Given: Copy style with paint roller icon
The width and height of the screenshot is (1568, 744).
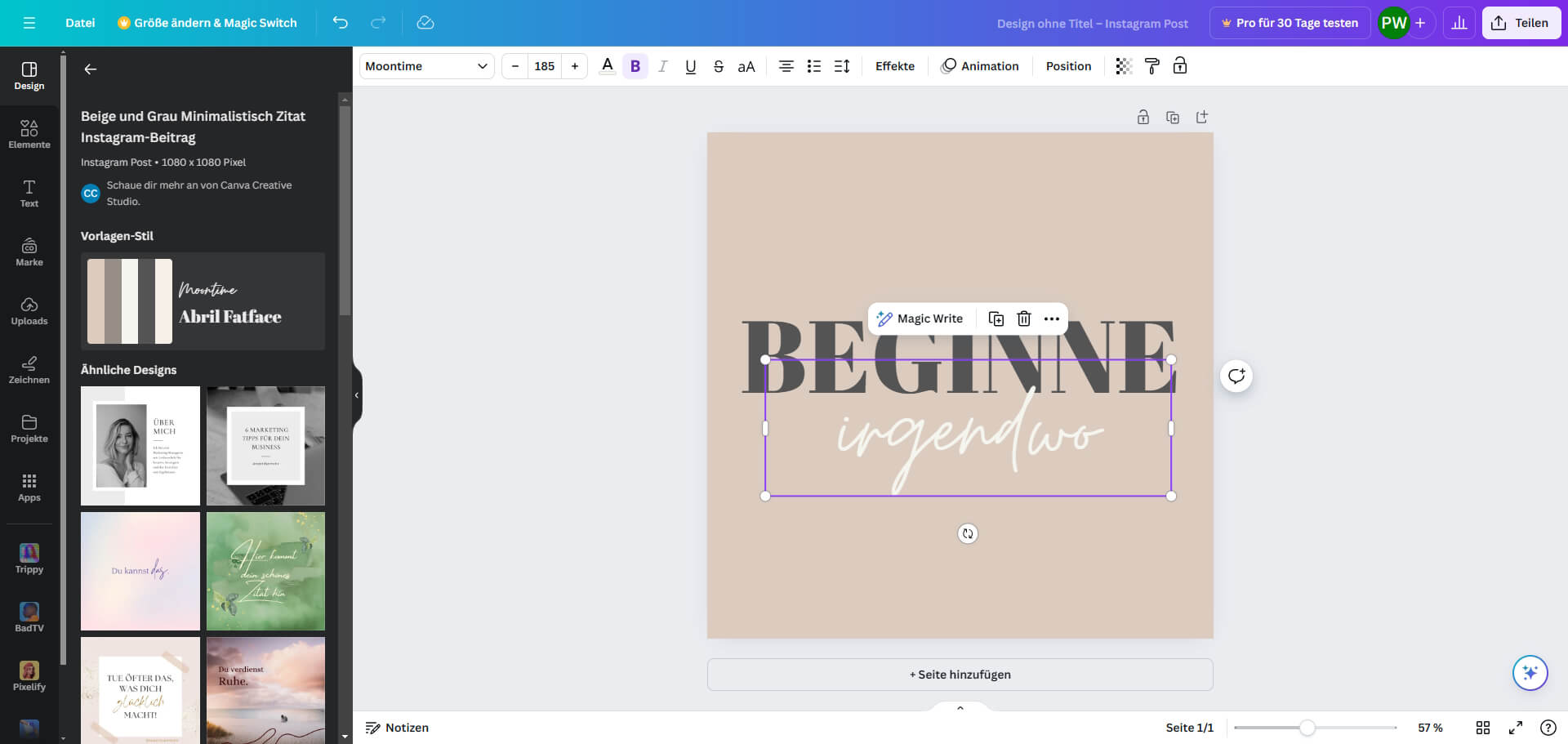Looking at the screenshot, I should (x=1151, y=66).
